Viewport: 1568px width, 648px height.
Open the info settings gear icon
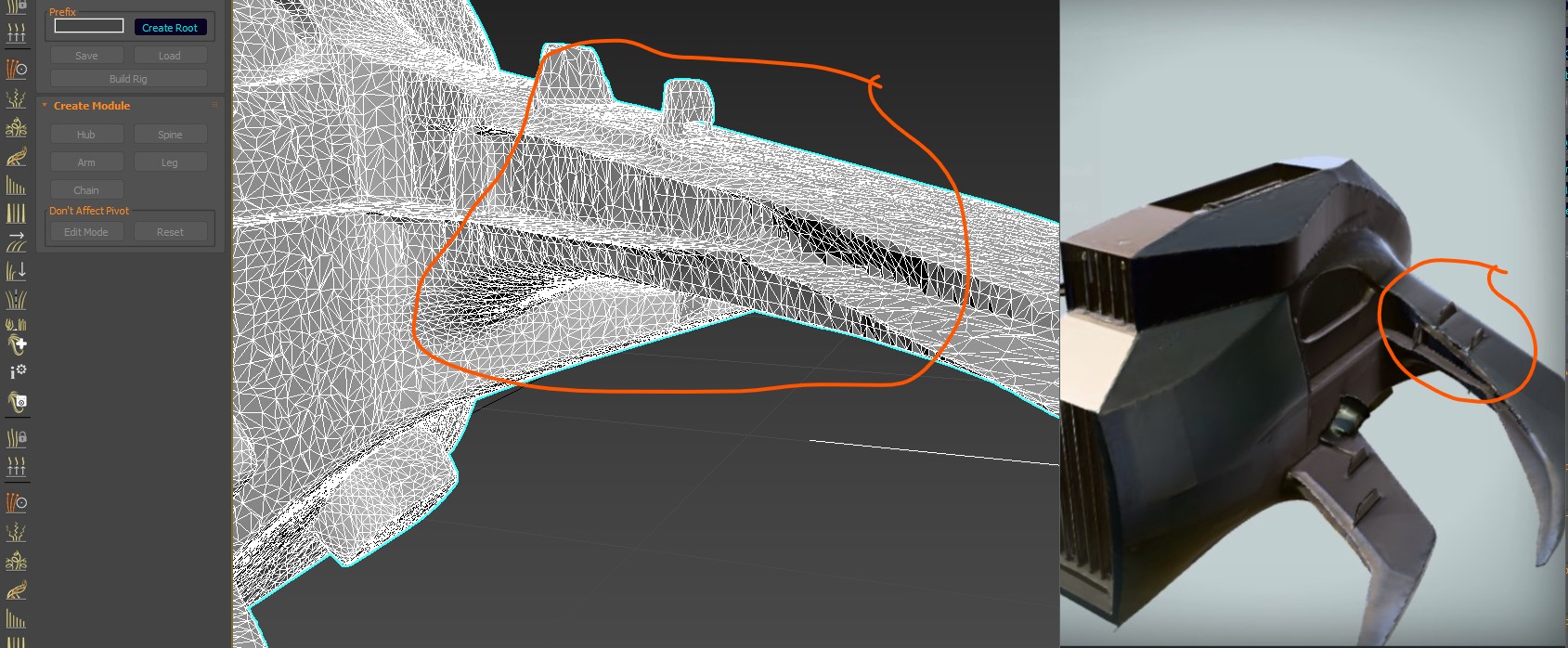(17, 372)
